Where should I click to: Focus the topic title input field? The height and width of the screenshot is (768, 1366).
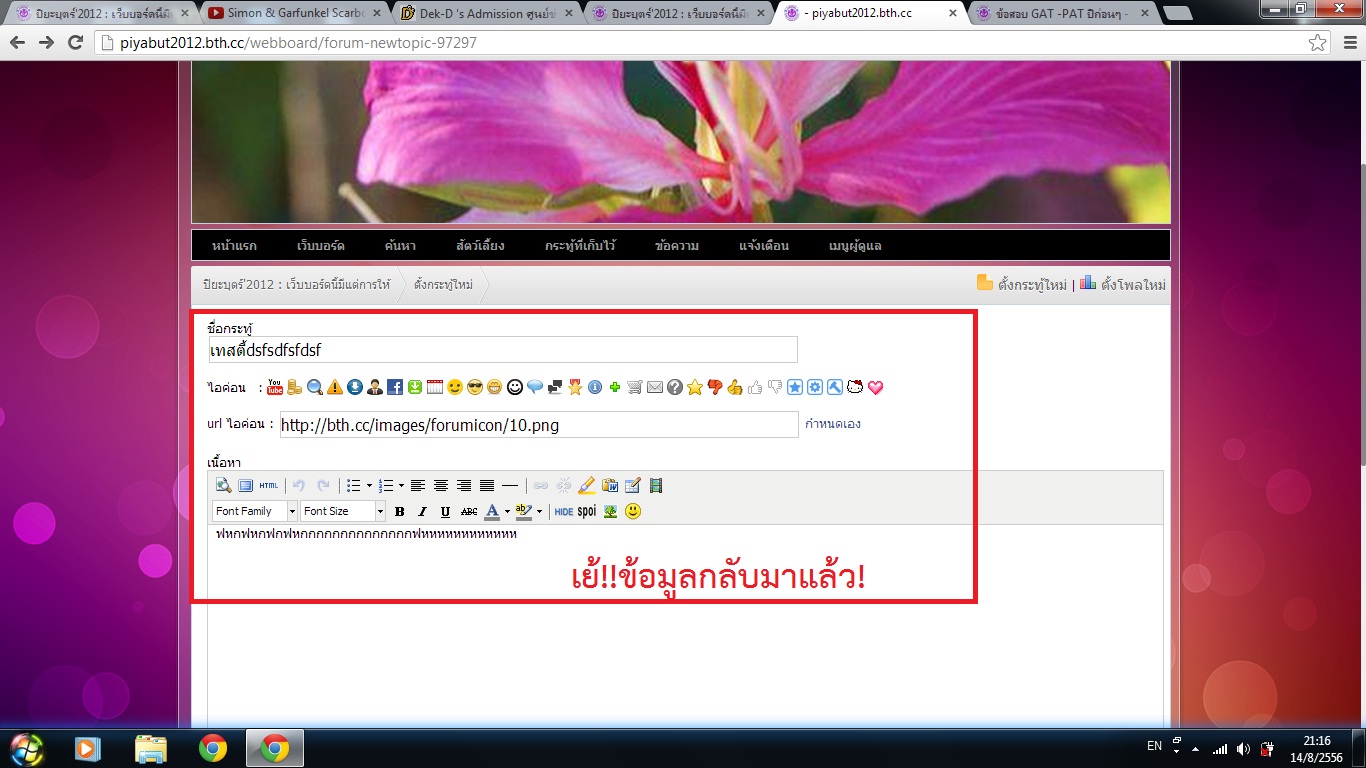coord(503,350)
